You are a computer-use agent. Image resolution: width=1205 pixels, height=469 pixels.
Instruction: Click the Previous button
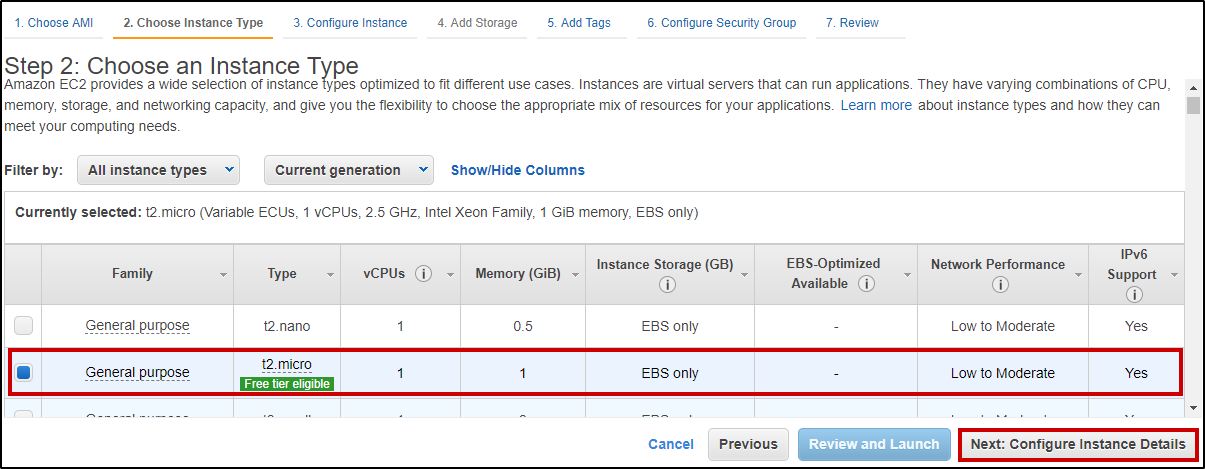tap(748, 444)
